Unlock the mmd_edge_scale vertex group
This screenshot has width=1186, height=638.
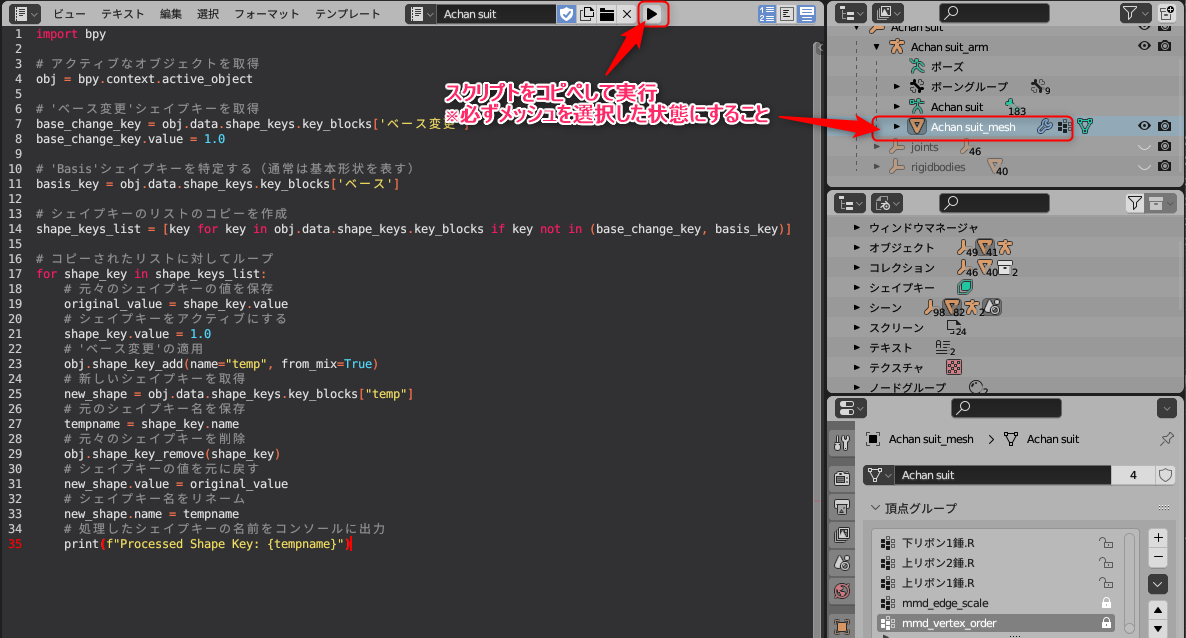coord(1106,603)
